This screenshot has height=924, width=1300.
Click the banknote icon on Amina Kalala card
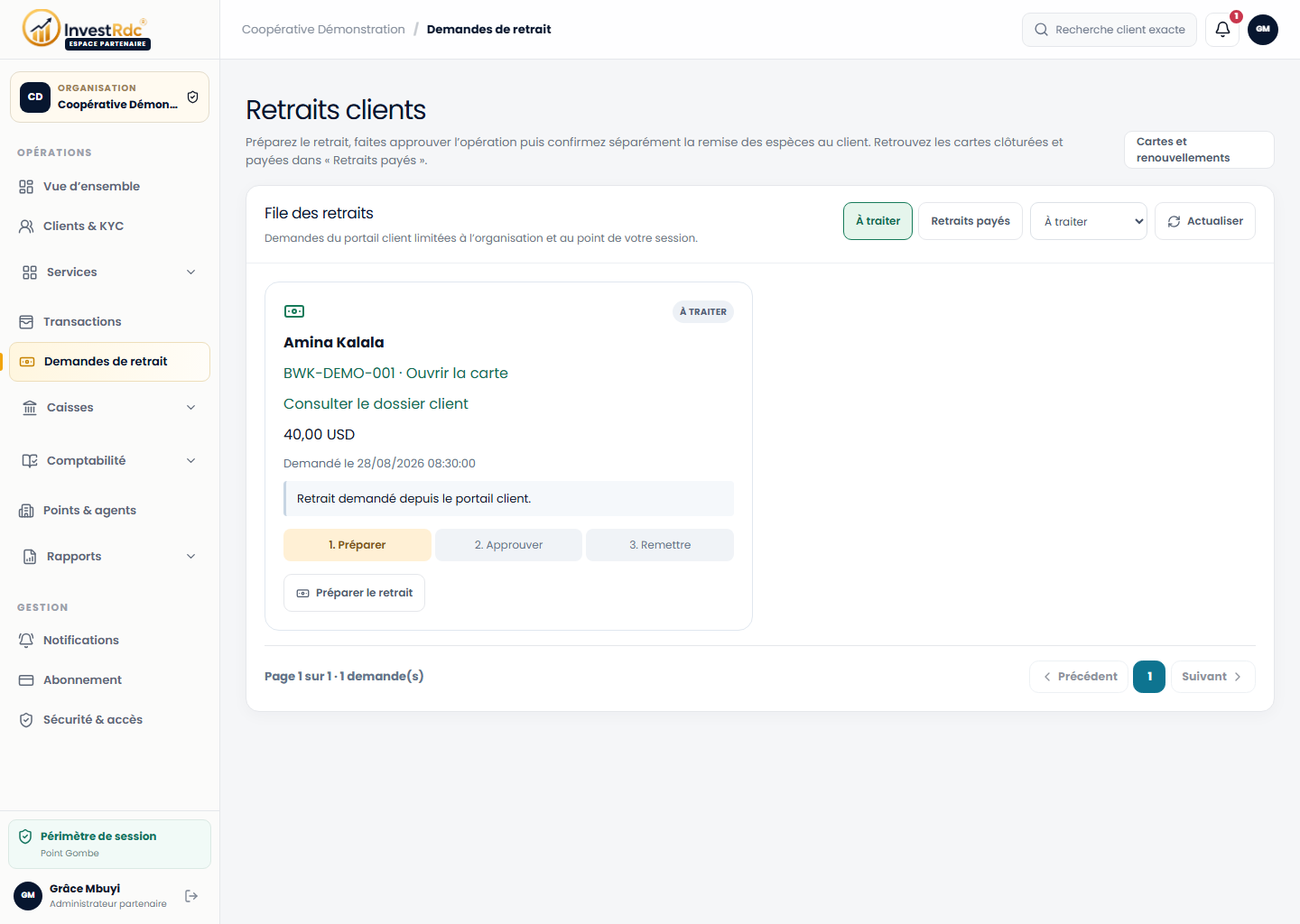pyautogui.click(x=294, y=311)
